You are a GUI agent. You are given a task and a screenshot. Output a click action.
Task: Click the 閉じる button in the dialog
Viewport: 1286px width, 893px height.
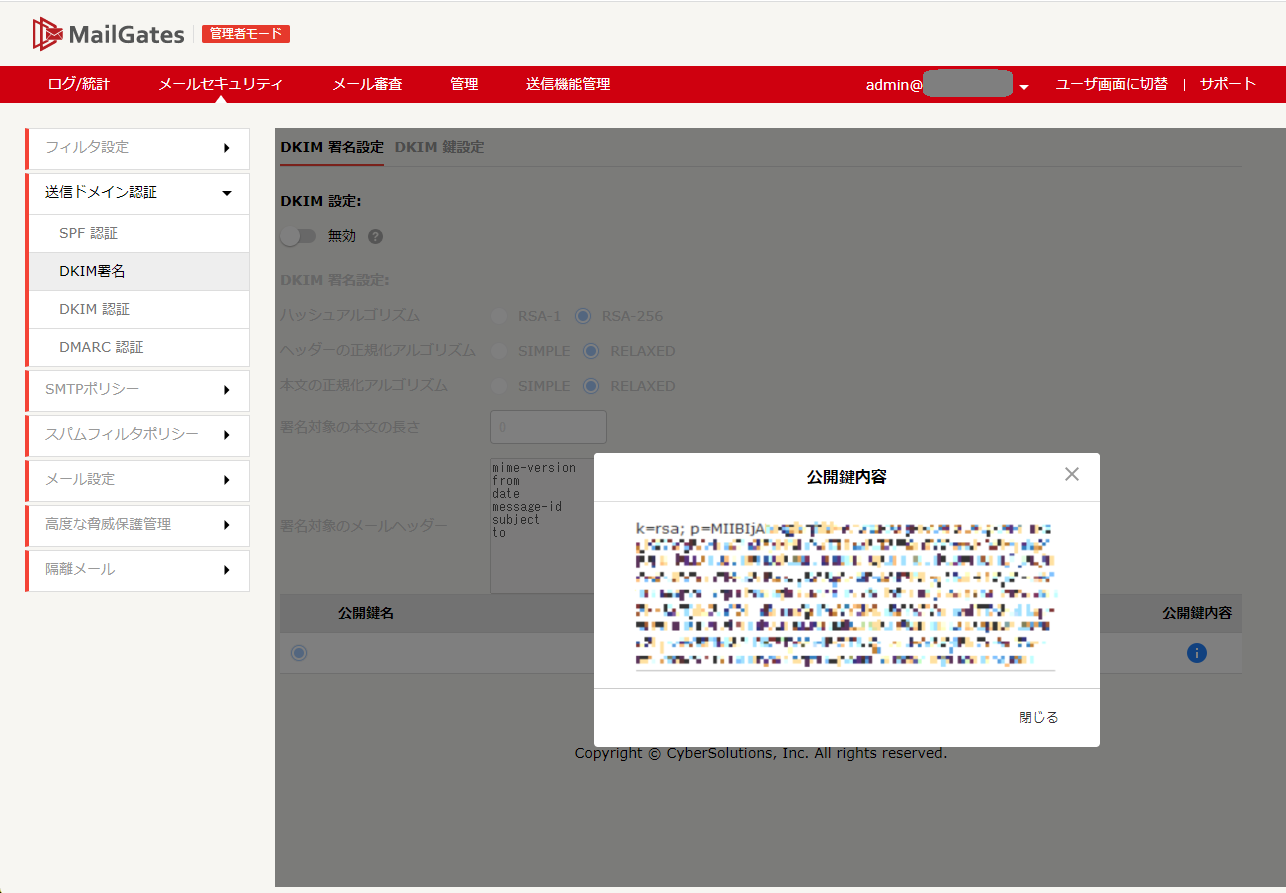pyautogui.click(x=1038, y=717)
